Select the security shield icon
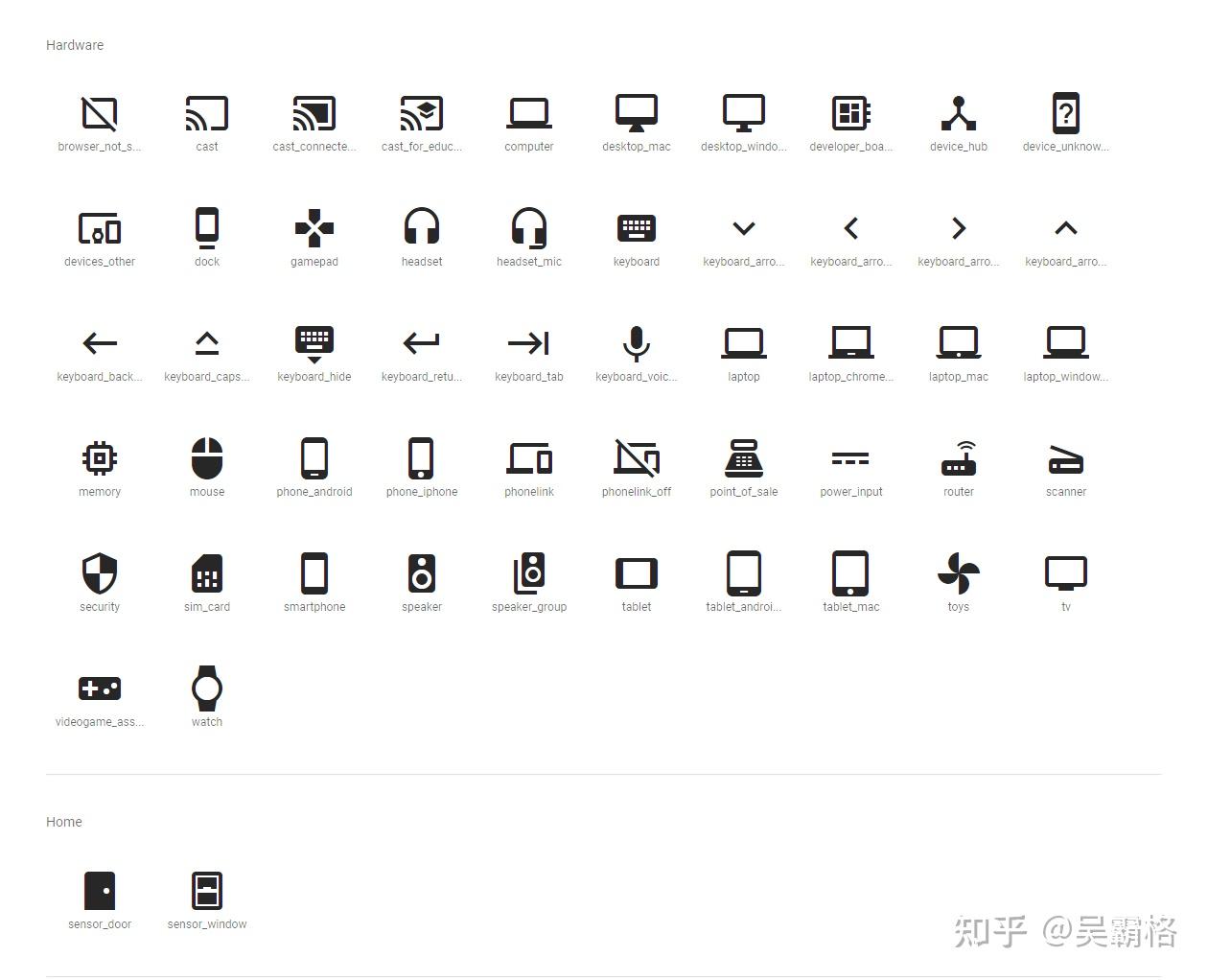Image resolution: width=1208 pixels, height=980 pixels. coord(100,573)
